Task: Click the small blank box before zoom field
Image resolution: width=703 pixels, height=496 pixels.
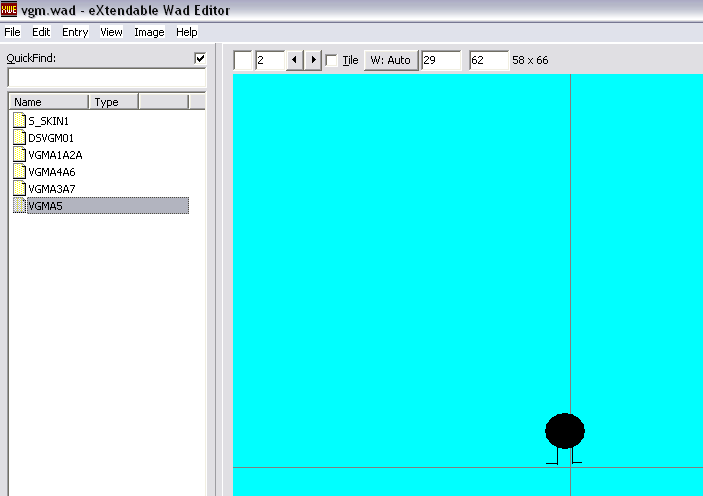Action: 243,60
